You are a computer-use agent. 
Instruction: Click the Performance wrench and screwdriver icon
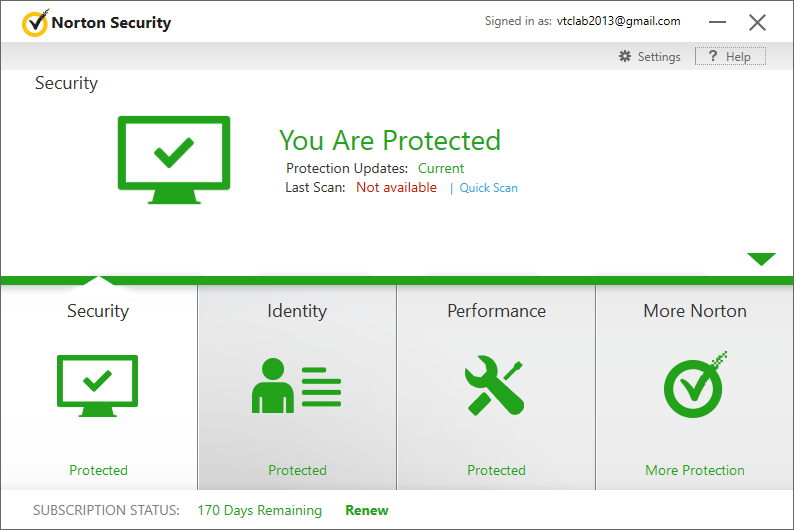coord(496,385)
